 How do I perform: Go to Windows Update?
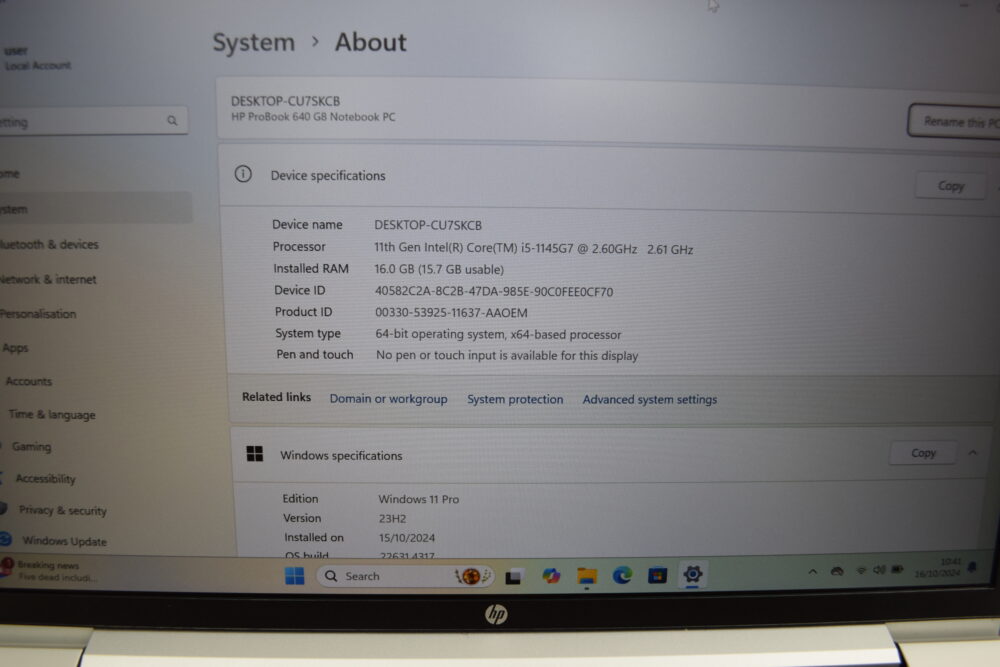[64, 541]
